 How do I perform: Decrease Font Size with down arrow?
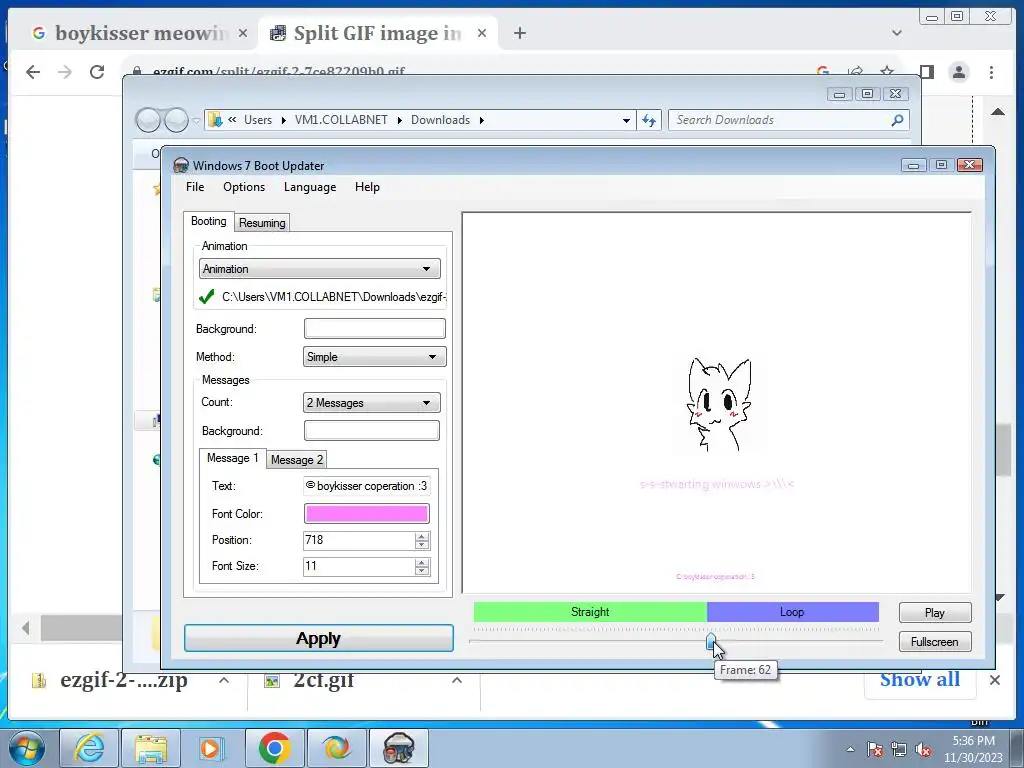422,571
